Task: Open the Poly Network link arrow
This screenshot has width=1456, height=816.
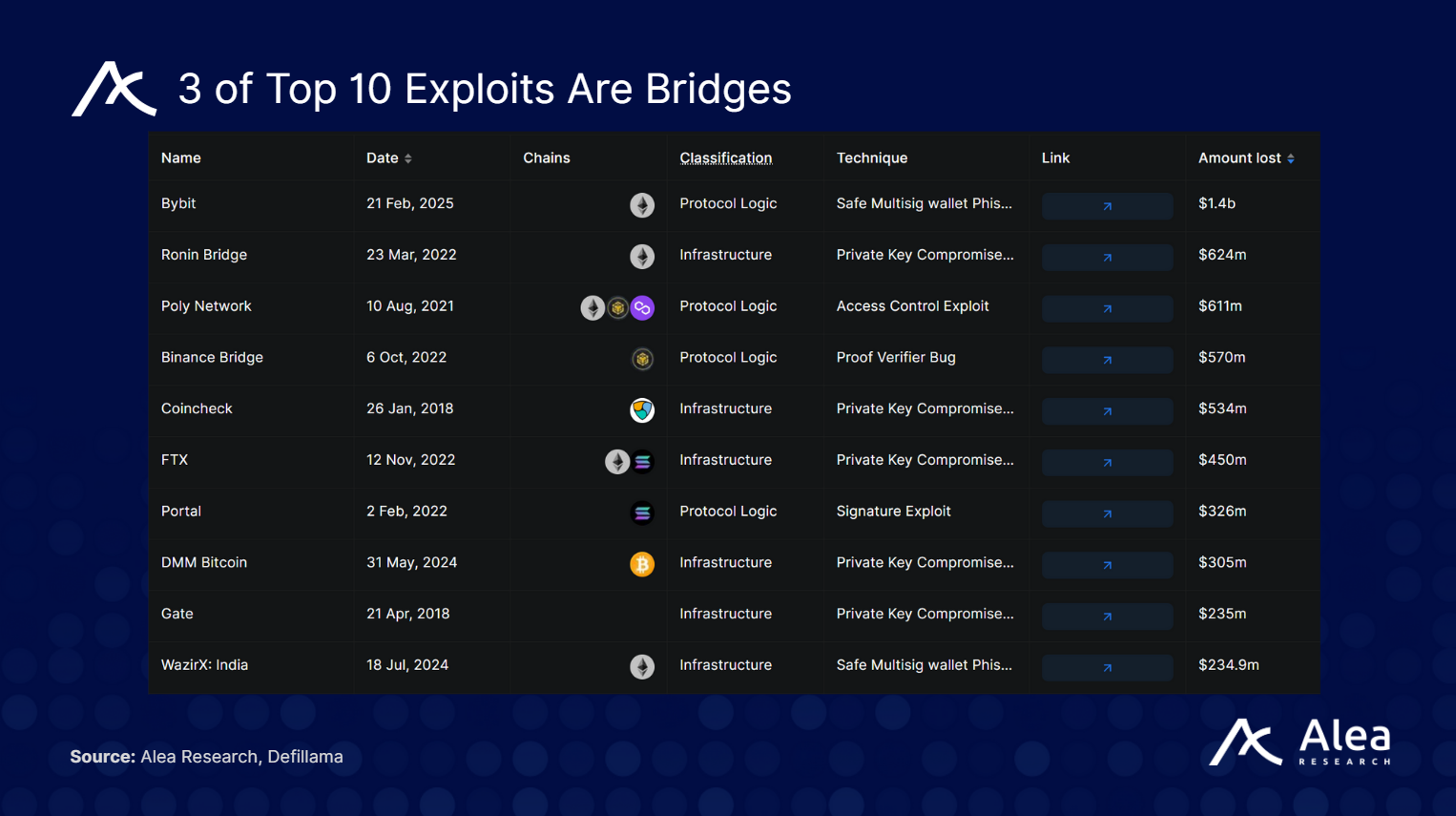Action: click(1107, 309)
